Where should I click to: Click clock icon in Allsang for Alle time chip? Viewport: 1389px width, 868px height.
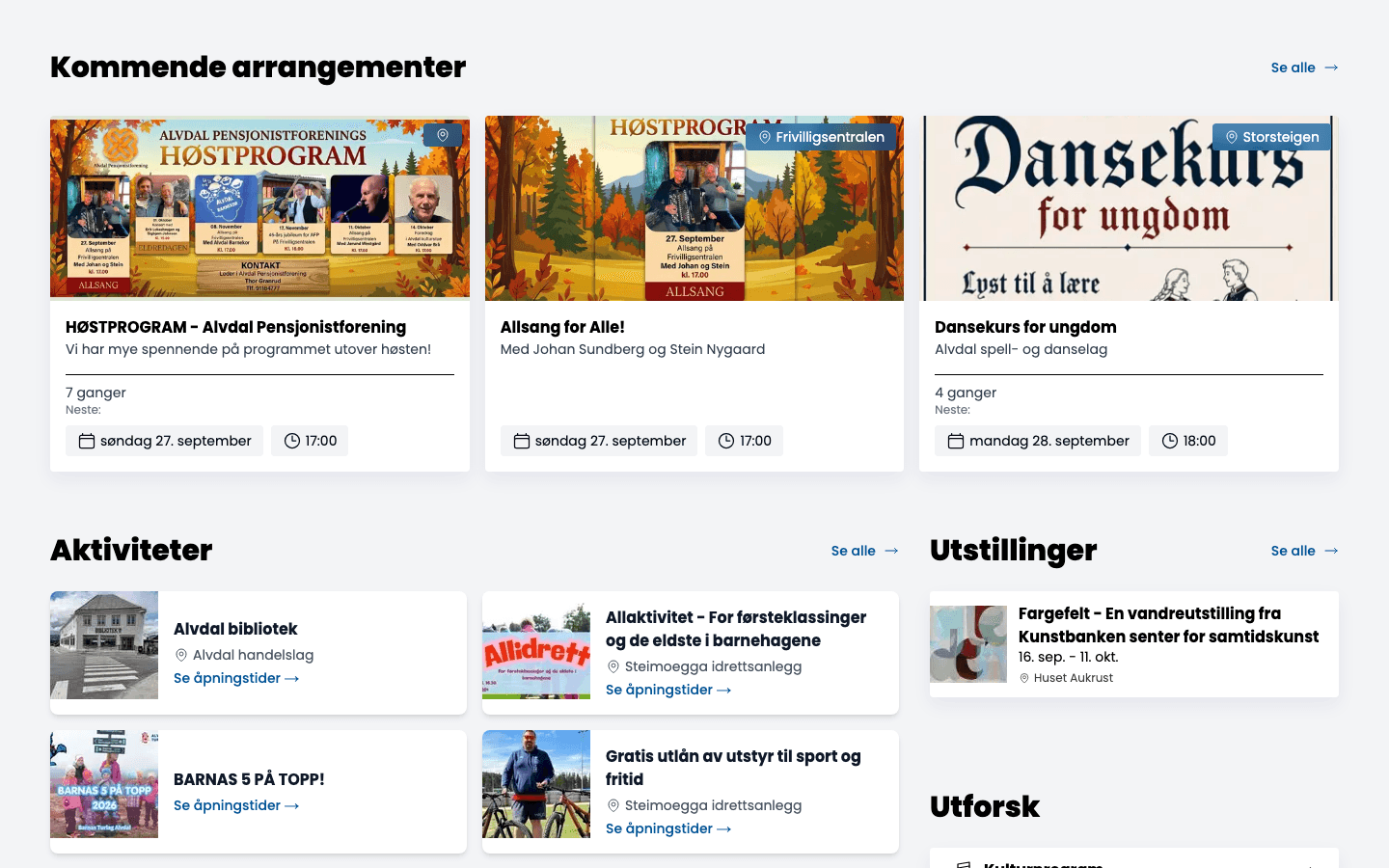[x=726, y=441]
